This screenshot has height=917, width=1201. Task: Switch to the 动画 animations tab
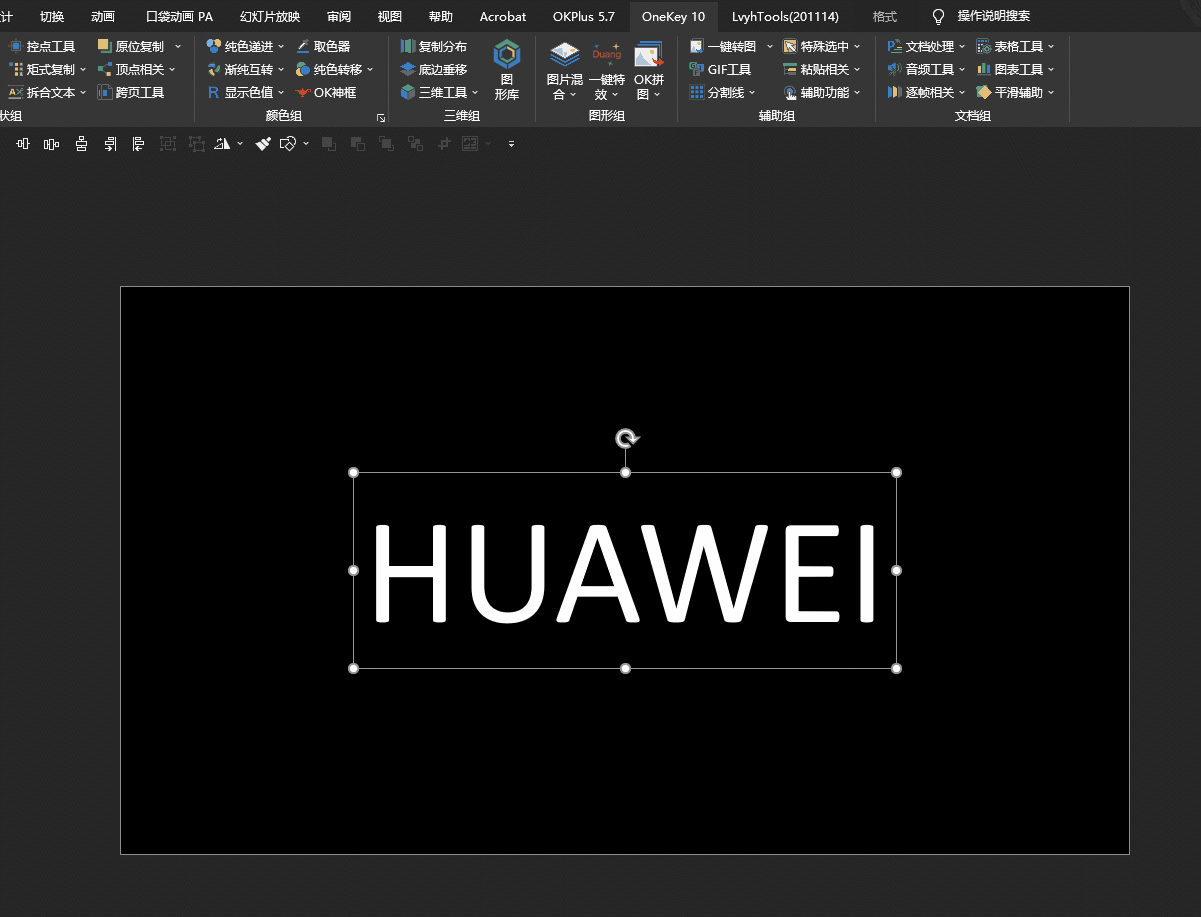tap(102, 16)
